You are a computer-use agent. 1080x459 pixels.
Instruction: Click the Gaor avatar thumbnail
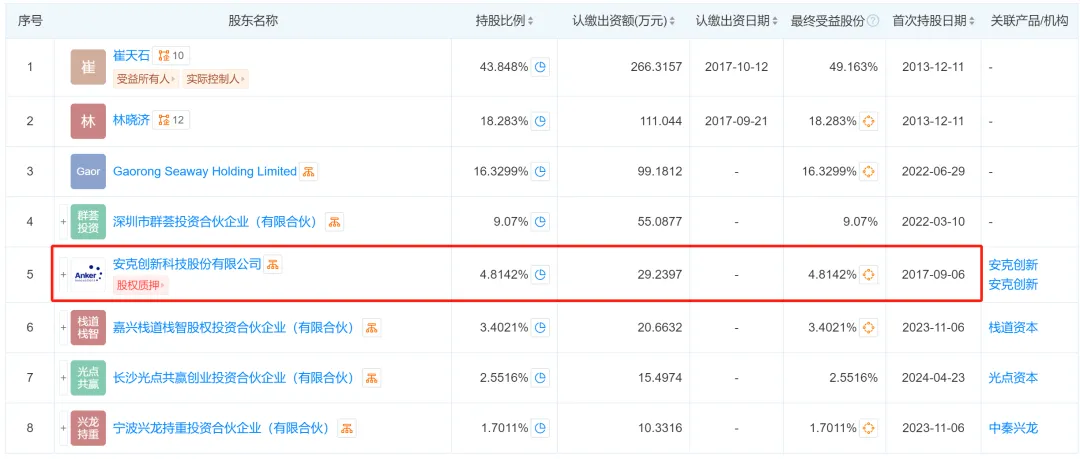click(88, 172)
